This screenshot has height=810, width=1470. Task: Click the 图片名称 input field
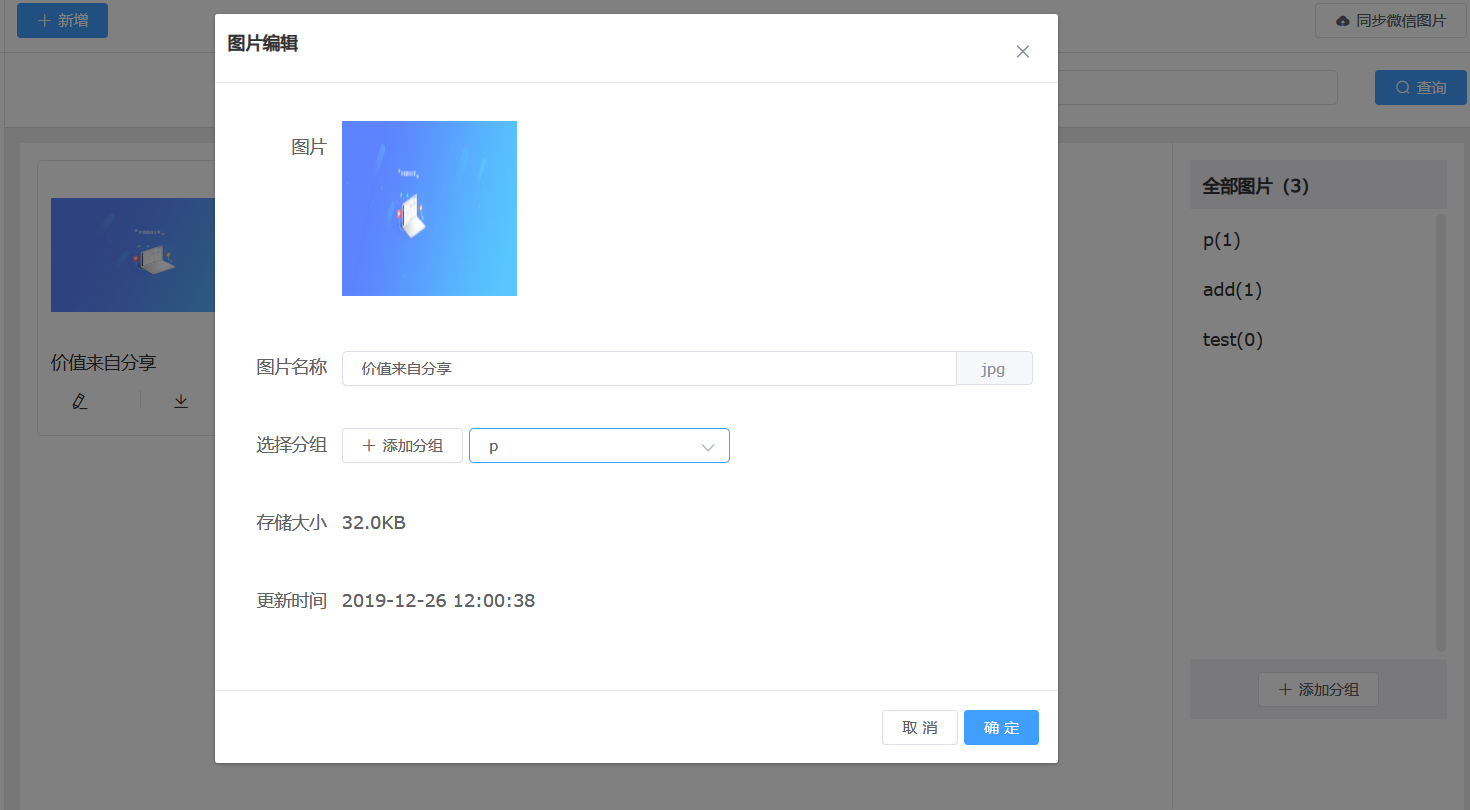click(648, 368)
